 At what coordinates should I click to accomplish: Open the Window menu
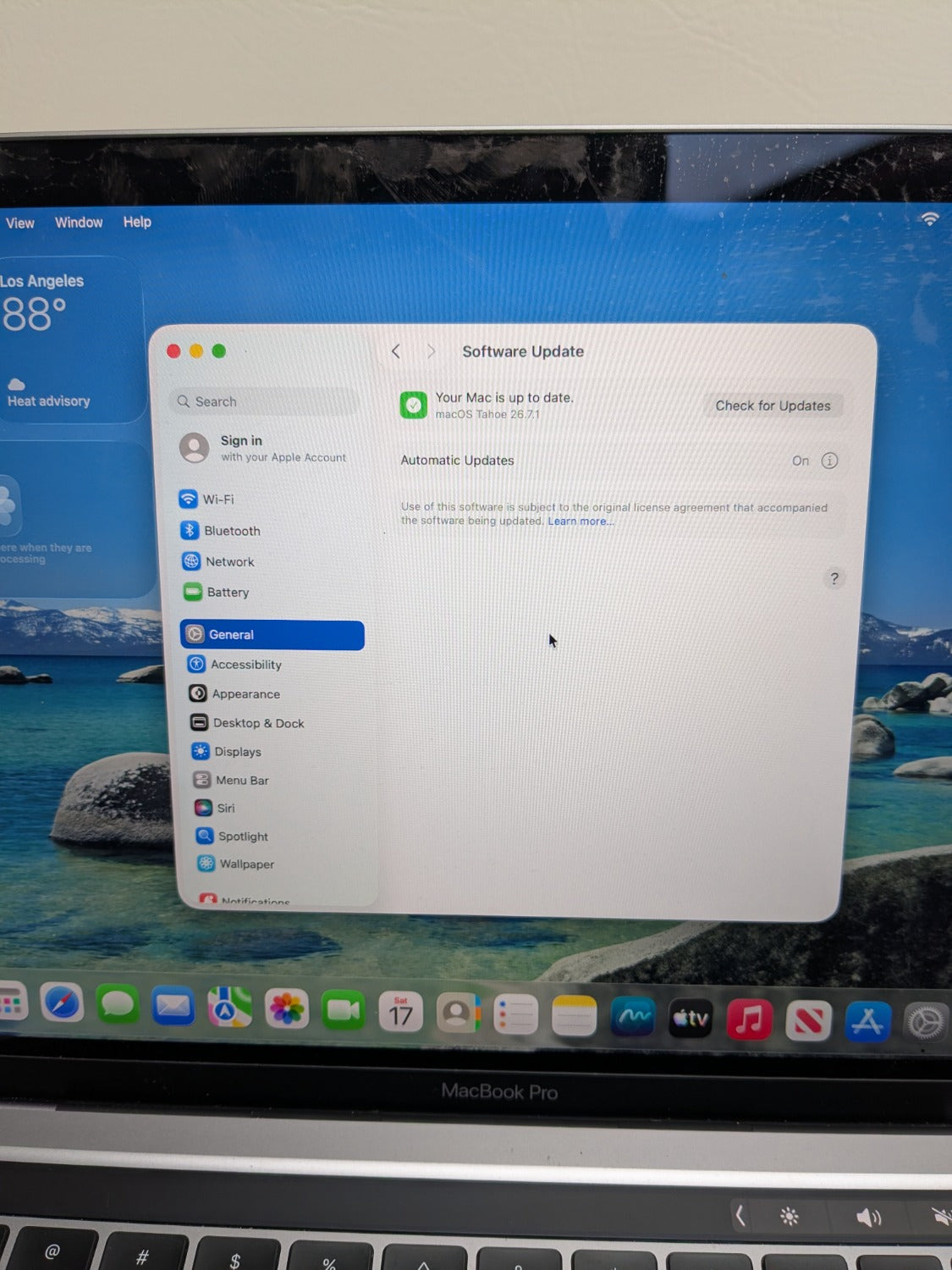tap(79, 222)
